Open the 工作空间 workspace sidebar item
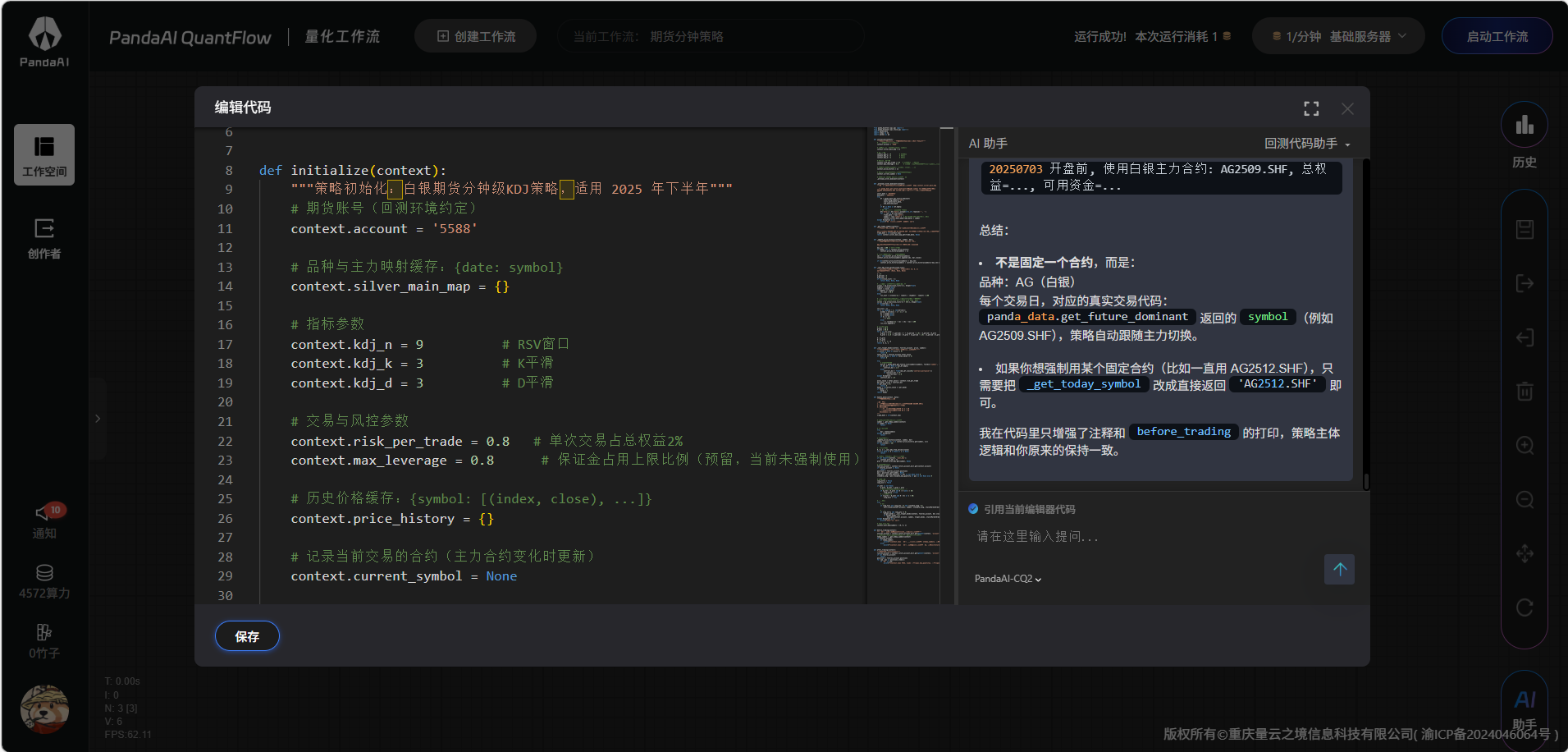The image size is (1568, 752). click(x=44, y=154)
